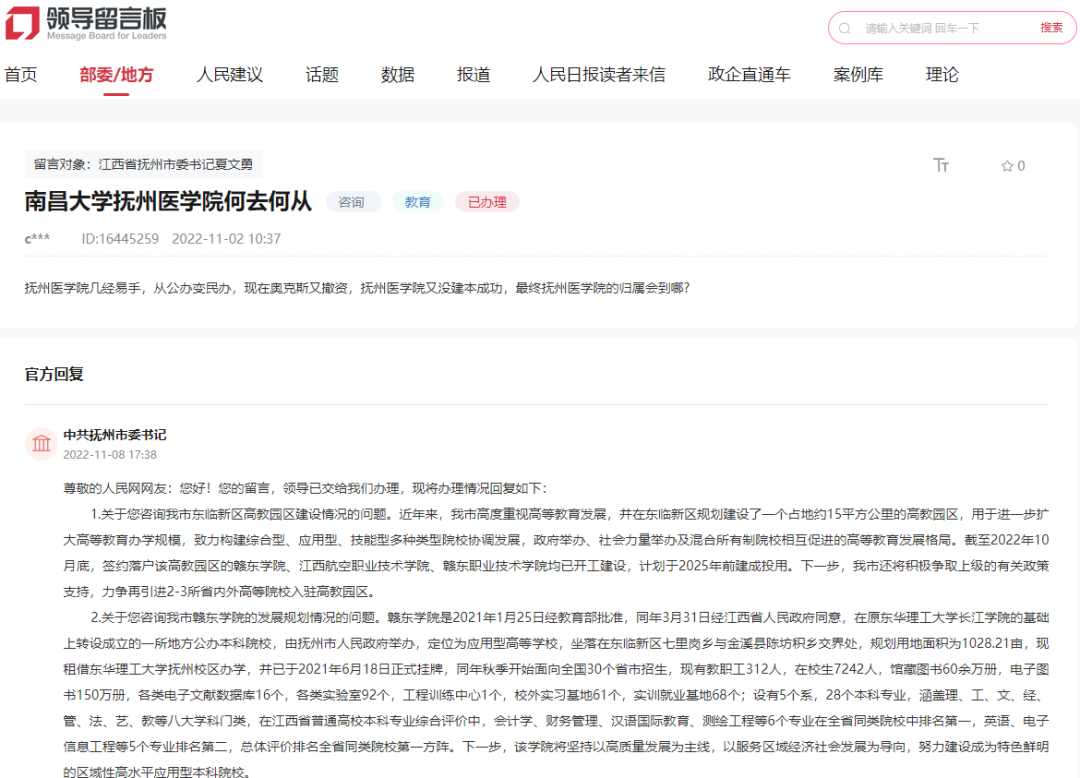Open the 政企直通车 page
The height and width of the screenshot is (778, 1080).
749,75
